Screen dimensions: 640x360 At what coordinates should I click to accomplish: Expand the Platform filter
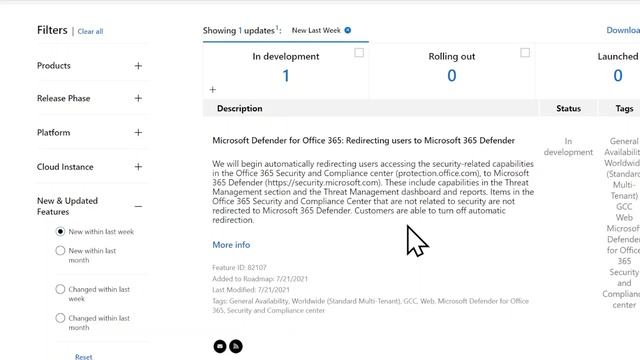pos(138,133)
